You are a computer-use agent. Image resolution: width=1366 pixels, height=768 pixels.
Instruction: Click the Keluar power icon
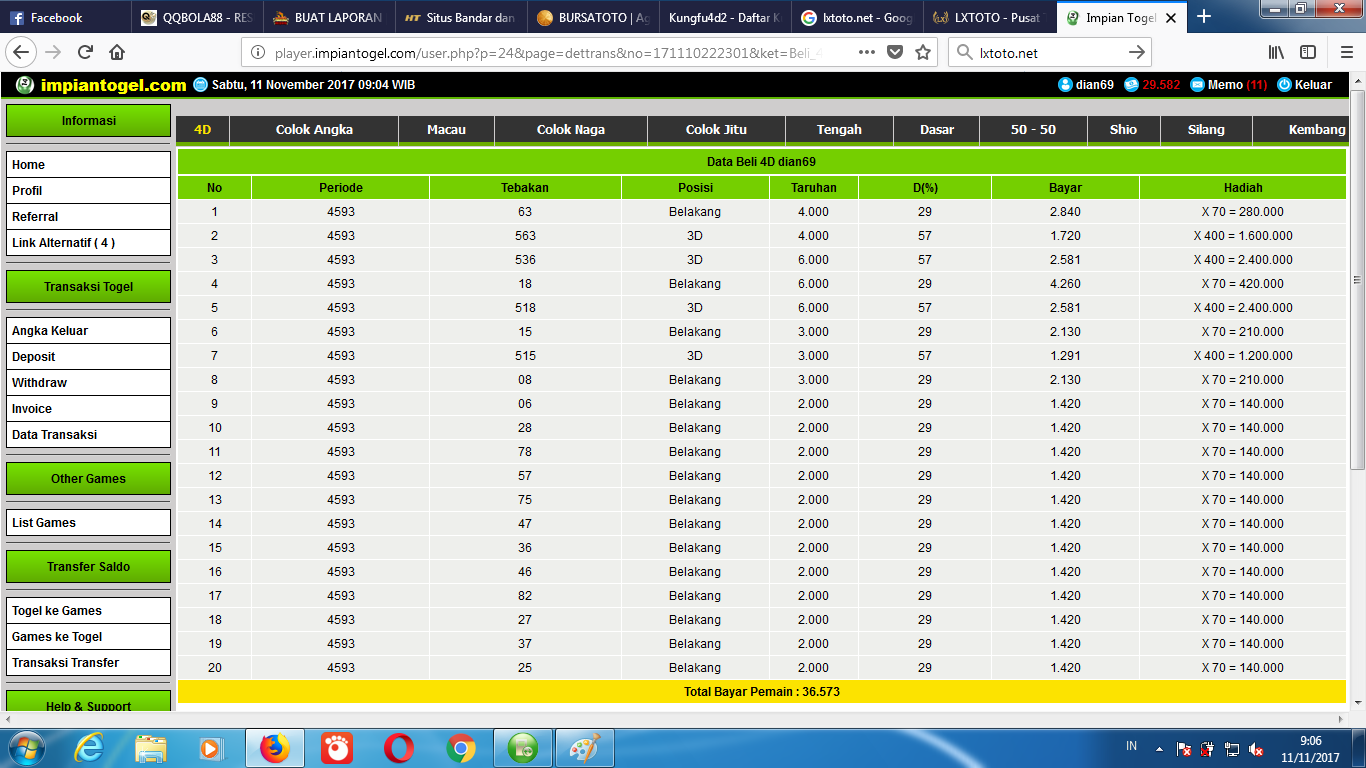pos(1284,85)
